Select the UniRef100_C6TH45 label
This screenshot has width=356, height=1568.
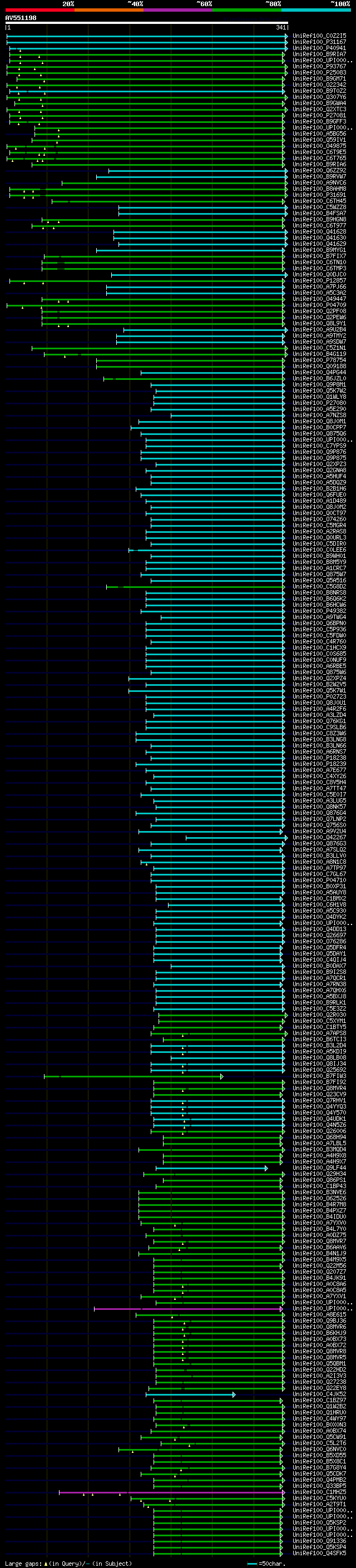319,201
